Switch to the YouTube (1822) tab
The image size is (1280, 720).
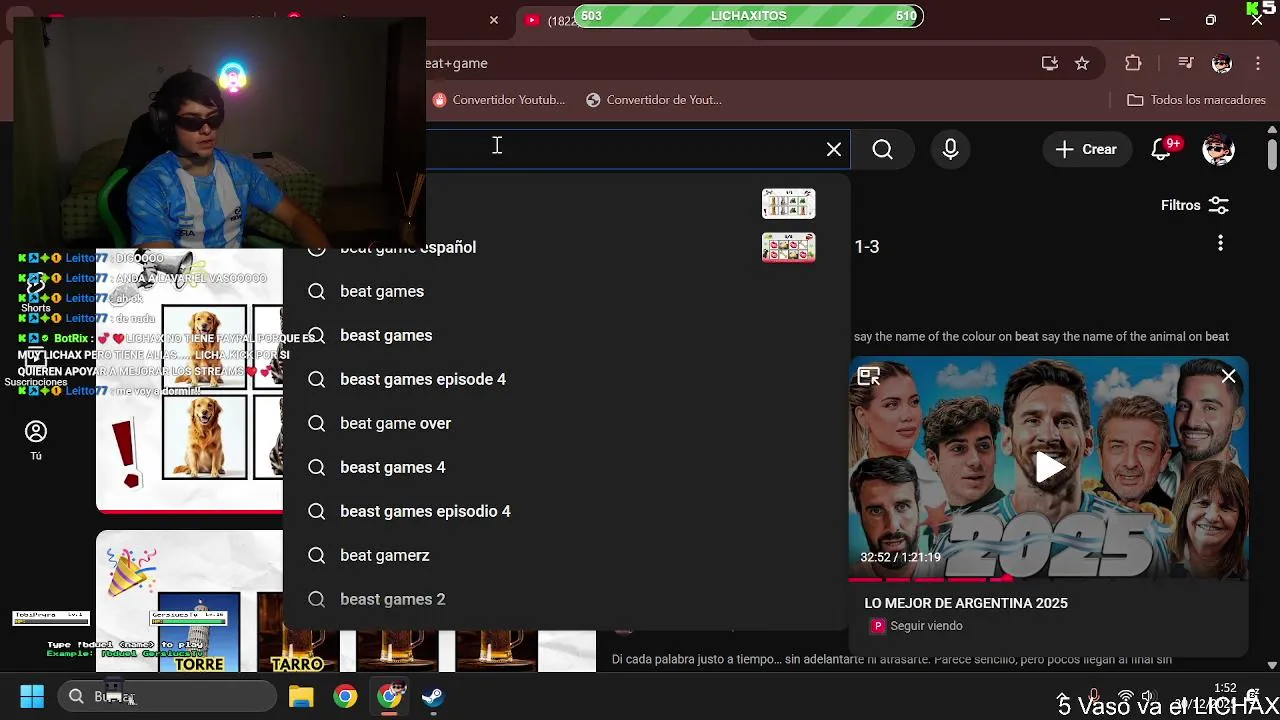tap(550, 20)
